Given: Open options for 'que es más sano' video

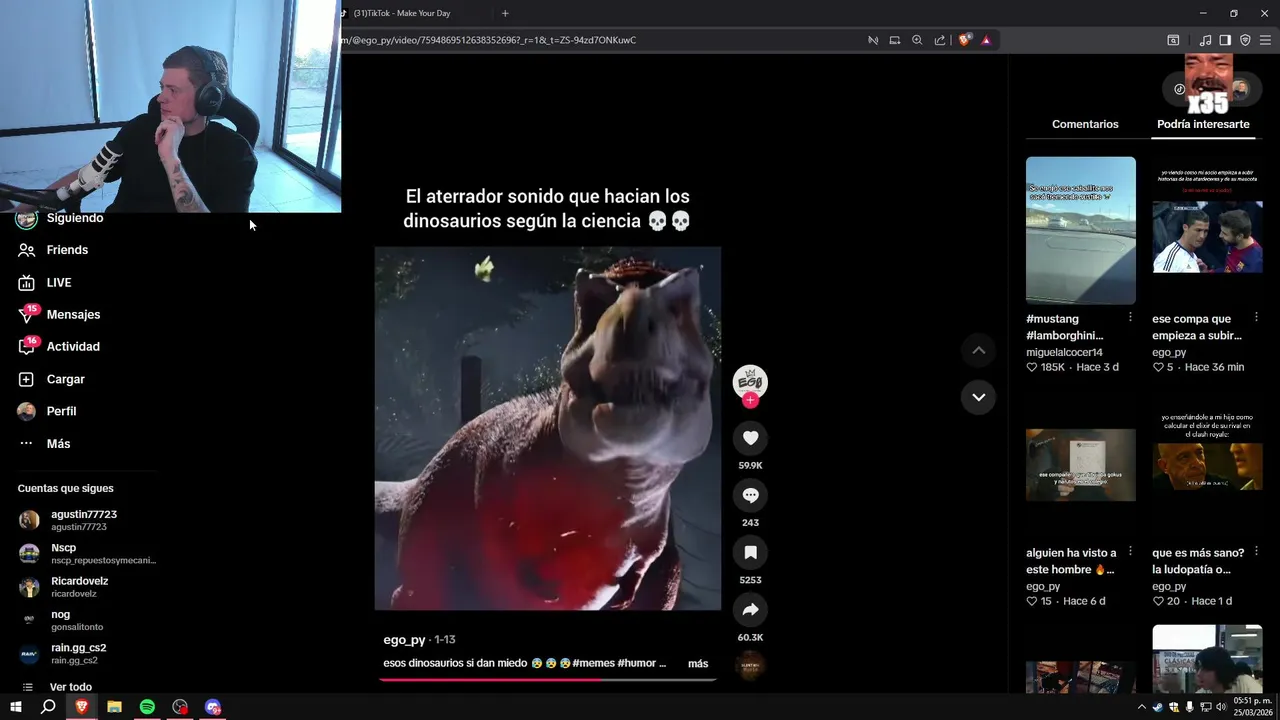Looking at the screenshot, I should click(x=1256, y=551).
